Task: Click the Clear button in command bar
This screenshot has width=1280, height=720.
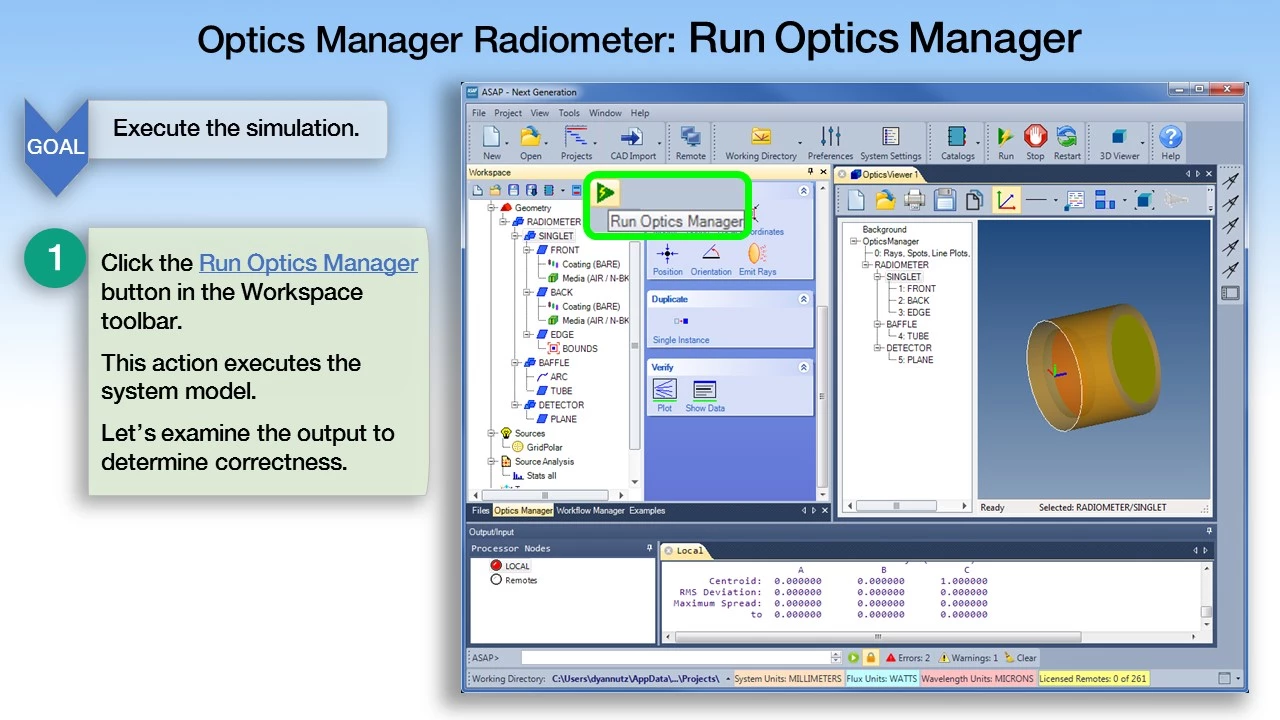Action: pos(1019,658)
